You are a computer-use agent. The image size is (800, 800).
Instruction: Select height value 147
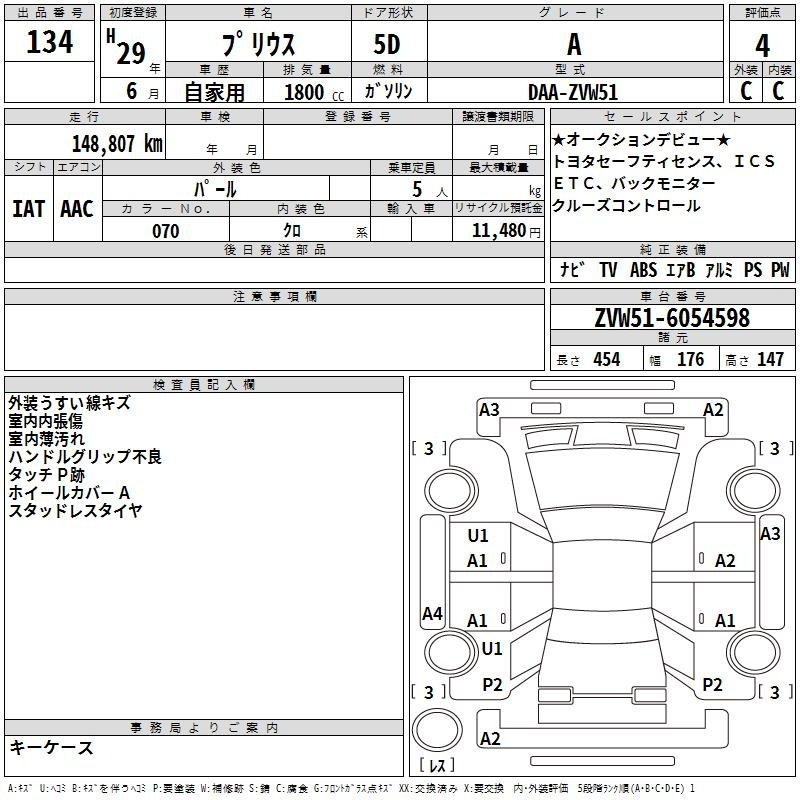coord(770,359)
